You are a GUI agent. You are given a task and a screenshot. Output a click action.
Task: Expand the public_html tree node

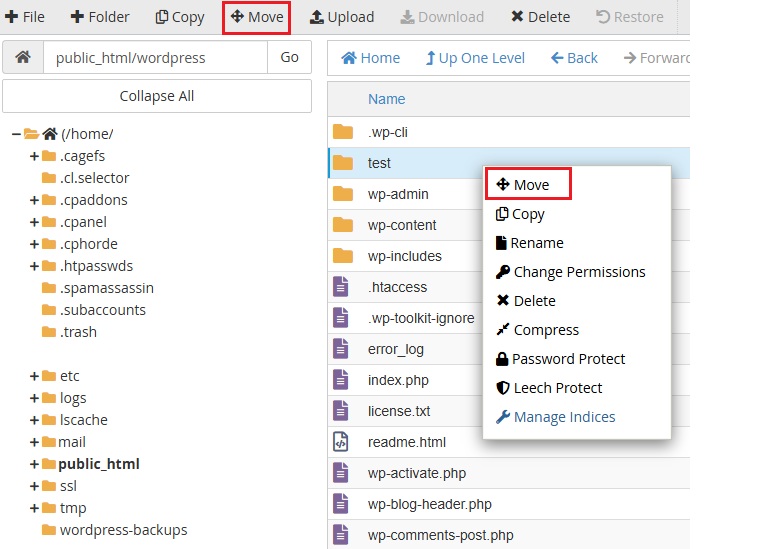click(x=35, y=464)
